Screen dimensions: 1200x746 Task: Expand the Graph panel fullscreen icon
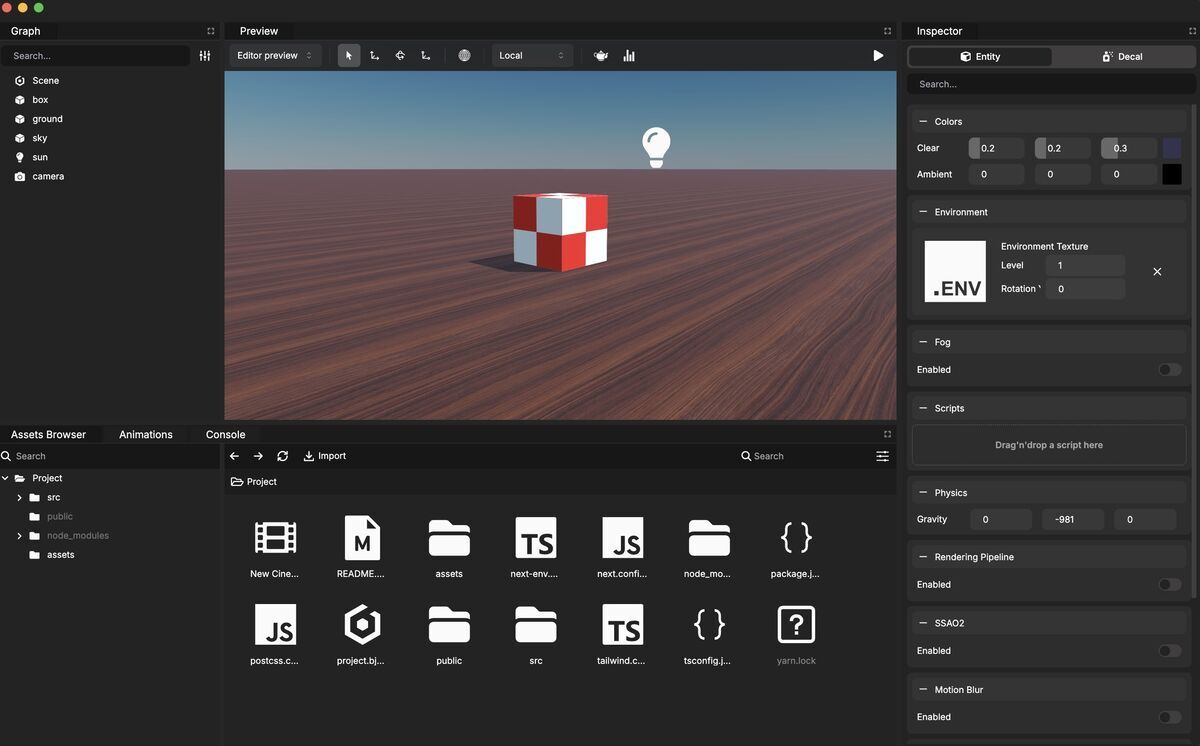[210, 31]
